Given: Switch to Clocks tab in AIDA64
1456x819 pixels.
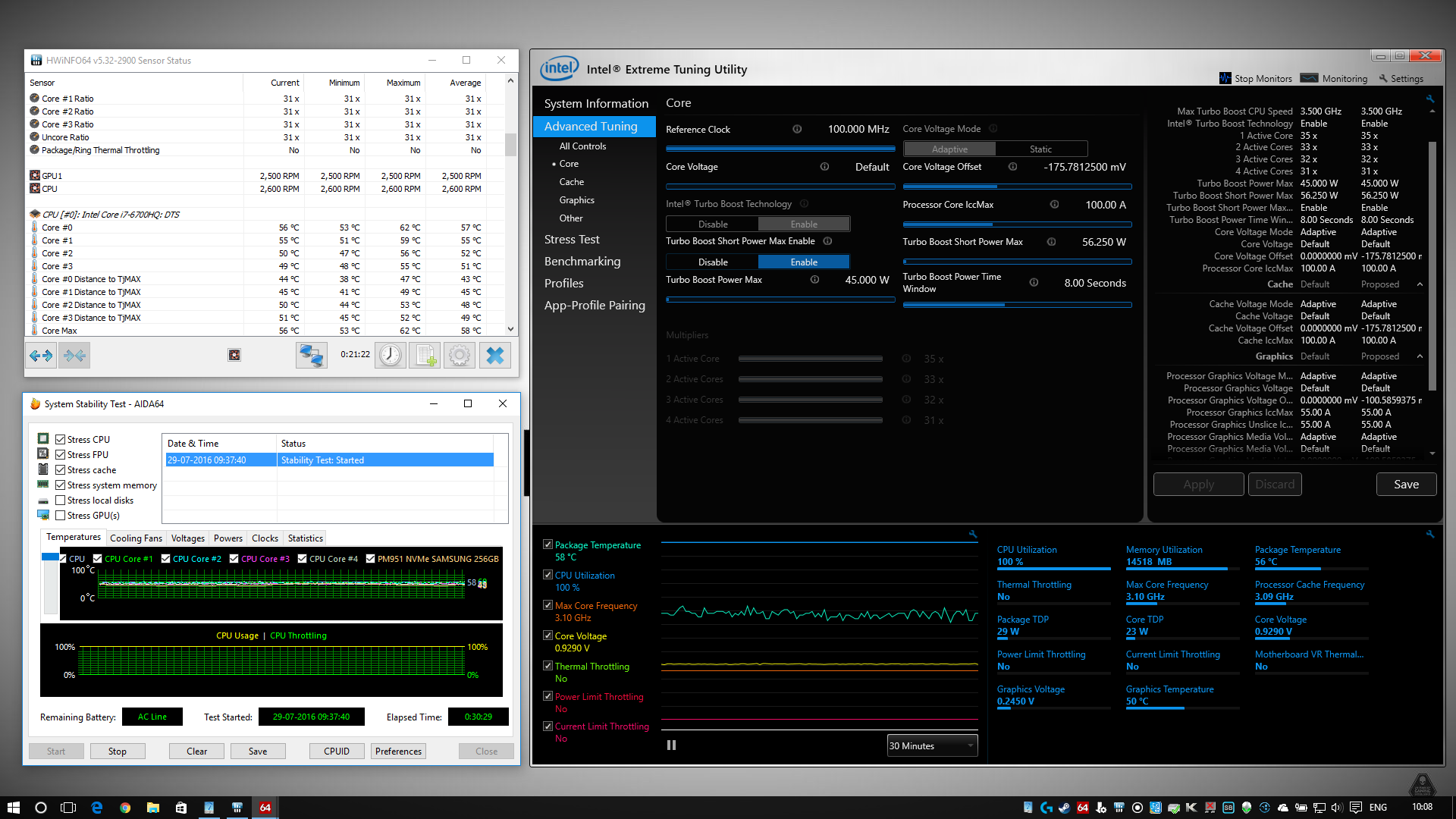Looking at the screenshot, I should [x=265, y=538].
